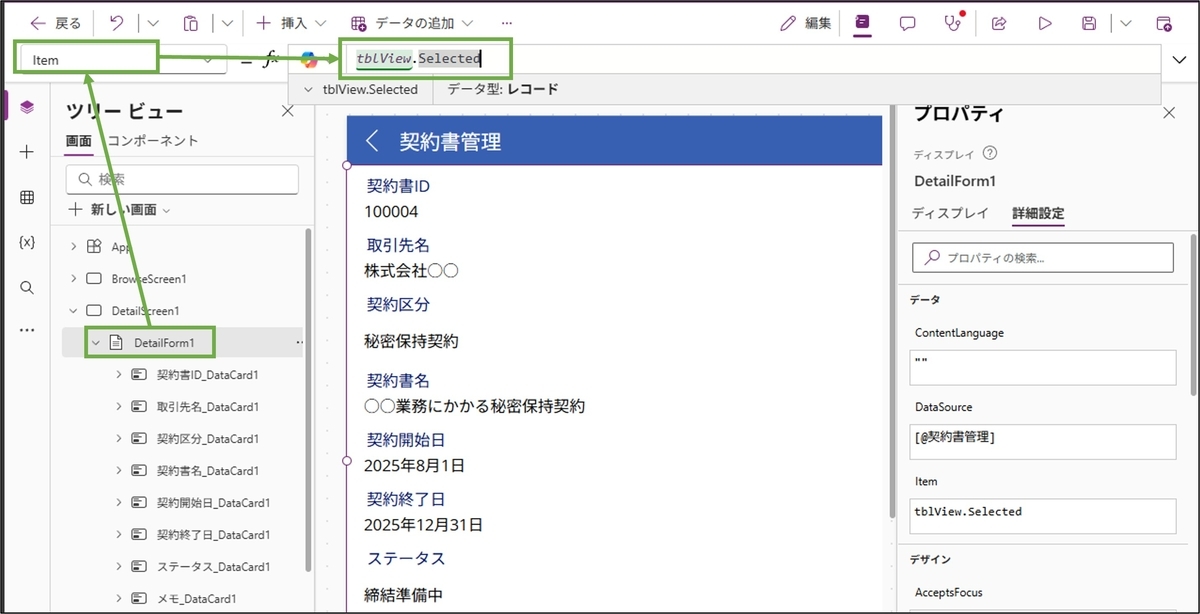This screenshot has width=1200, height=614.
Task: Click the help icon beside ディスプレイ
Action: coord(990,153)
